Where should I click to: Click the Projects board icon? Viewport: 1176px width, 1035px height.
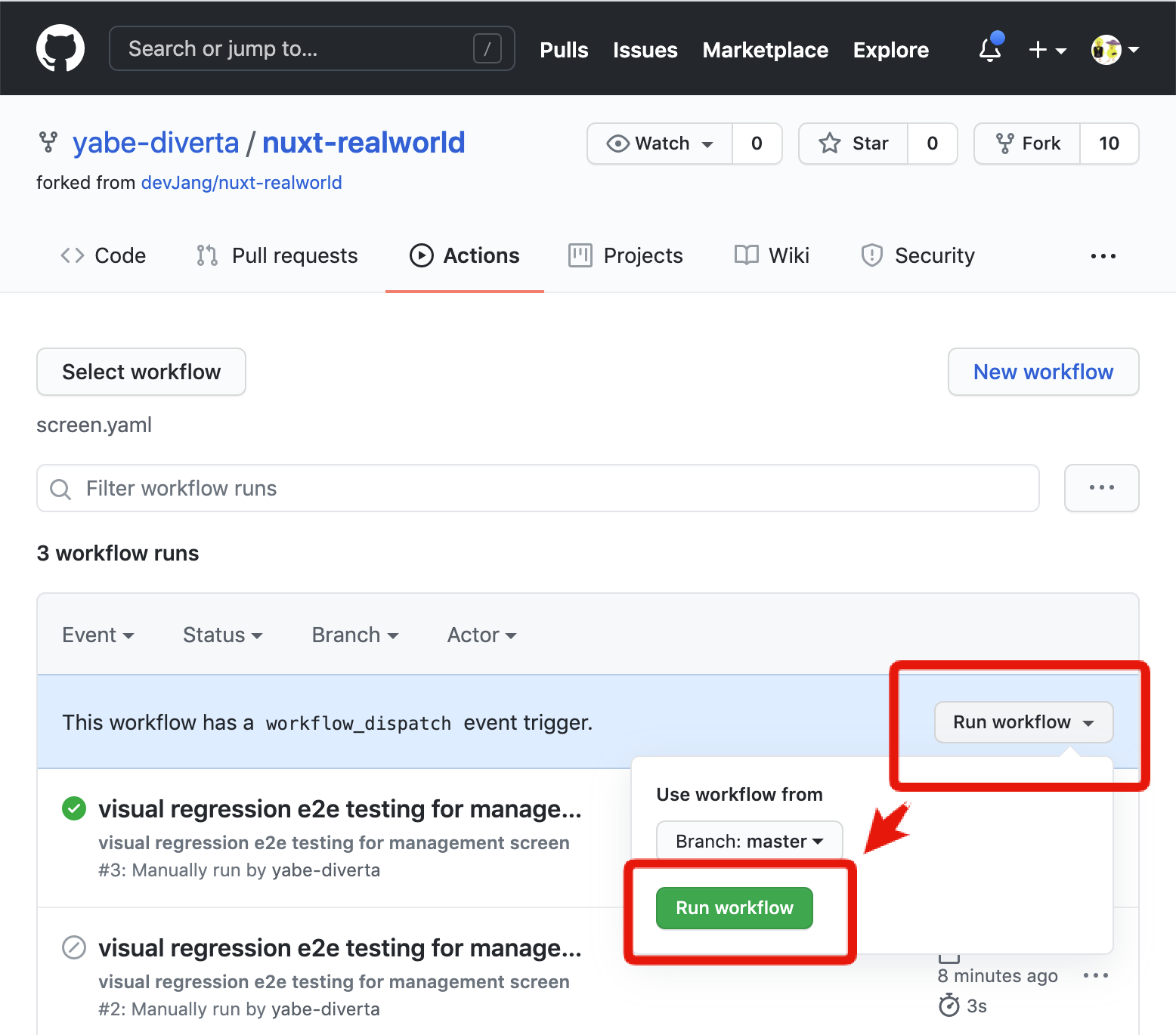[580, 255]
